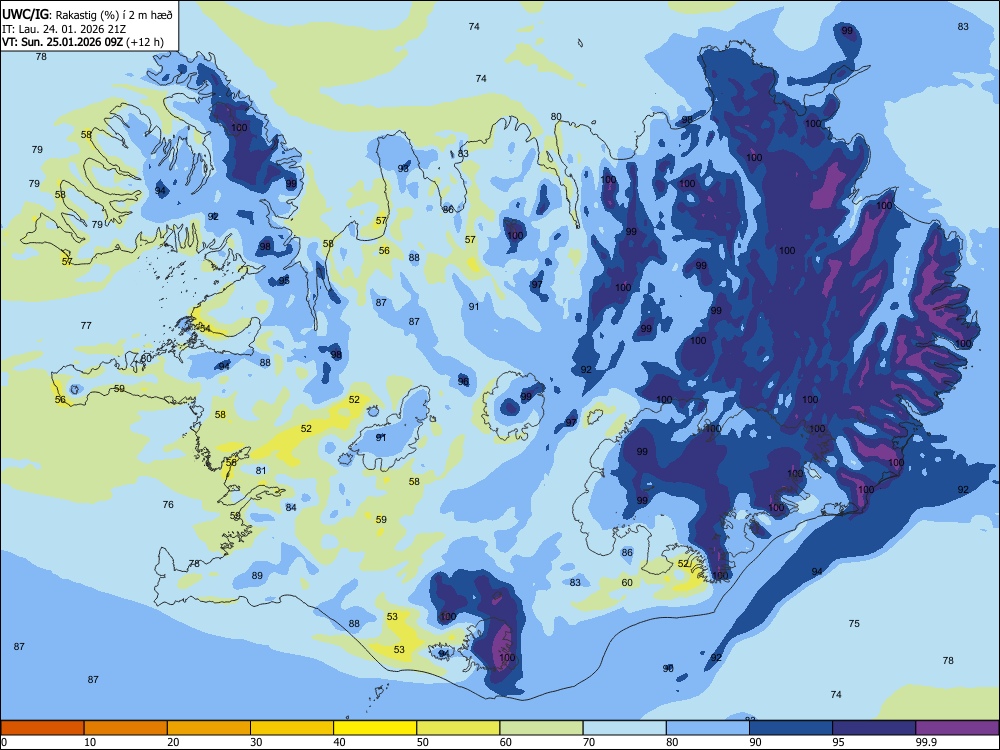Screen dimensions: 1000x750
Task: Click the humidity value 77 on the map
Action: point(86,325)
